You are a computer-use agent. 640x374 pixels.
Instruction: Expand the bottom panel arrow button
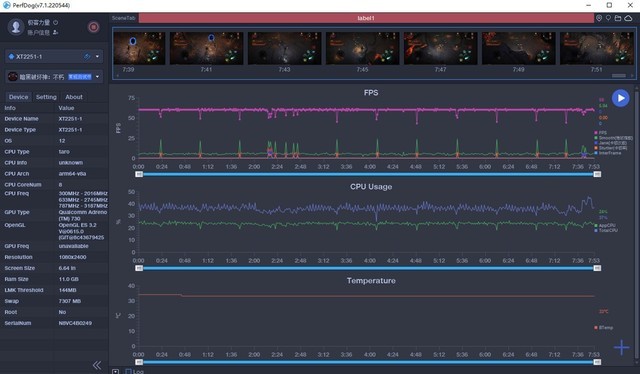click(x=116, y=371)
